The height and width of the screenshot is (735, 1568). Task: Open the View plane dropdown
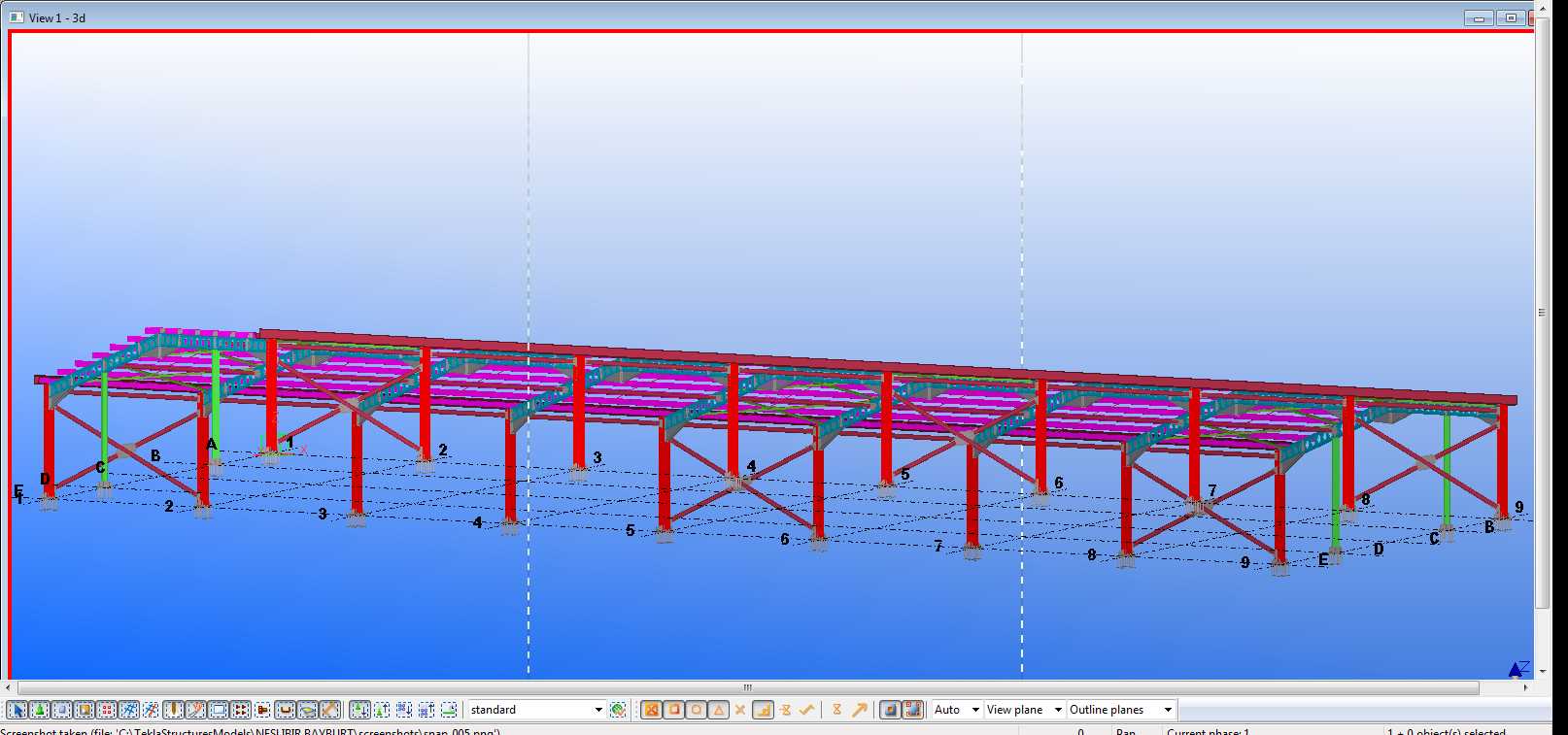pos(1025,710)
